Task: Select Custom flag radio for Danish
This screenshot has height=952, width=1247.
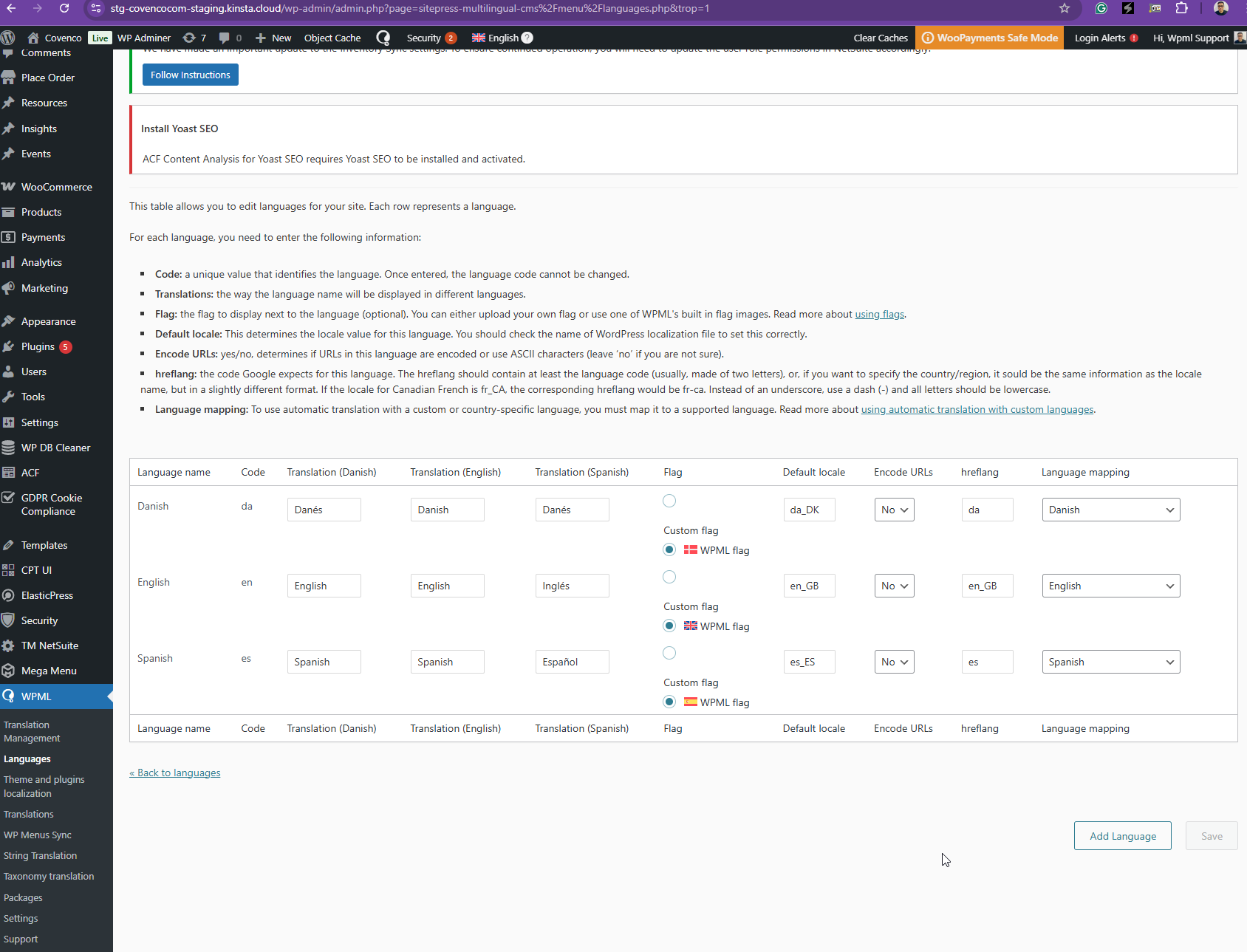Action: click(x=669, y=501)
